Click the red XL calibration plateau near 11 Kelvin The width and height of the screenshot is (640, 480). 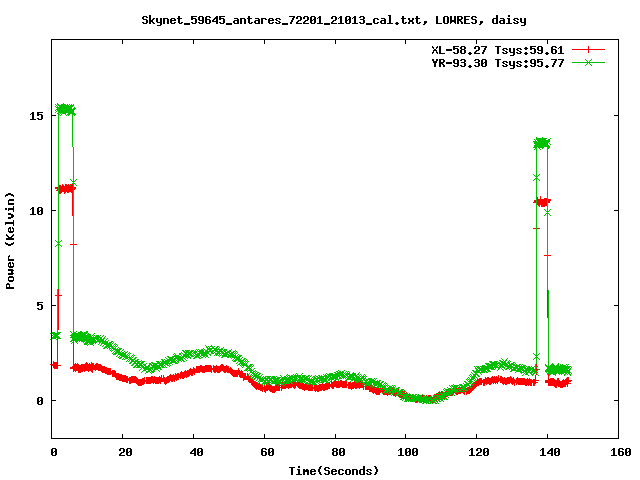coord(65,189)
